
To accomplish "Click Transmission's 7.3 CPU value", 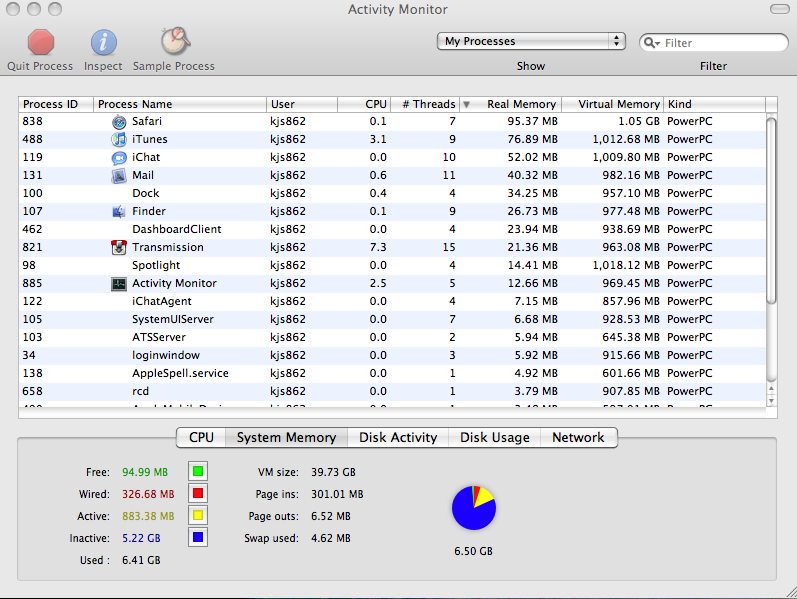I will pos(378,248).
